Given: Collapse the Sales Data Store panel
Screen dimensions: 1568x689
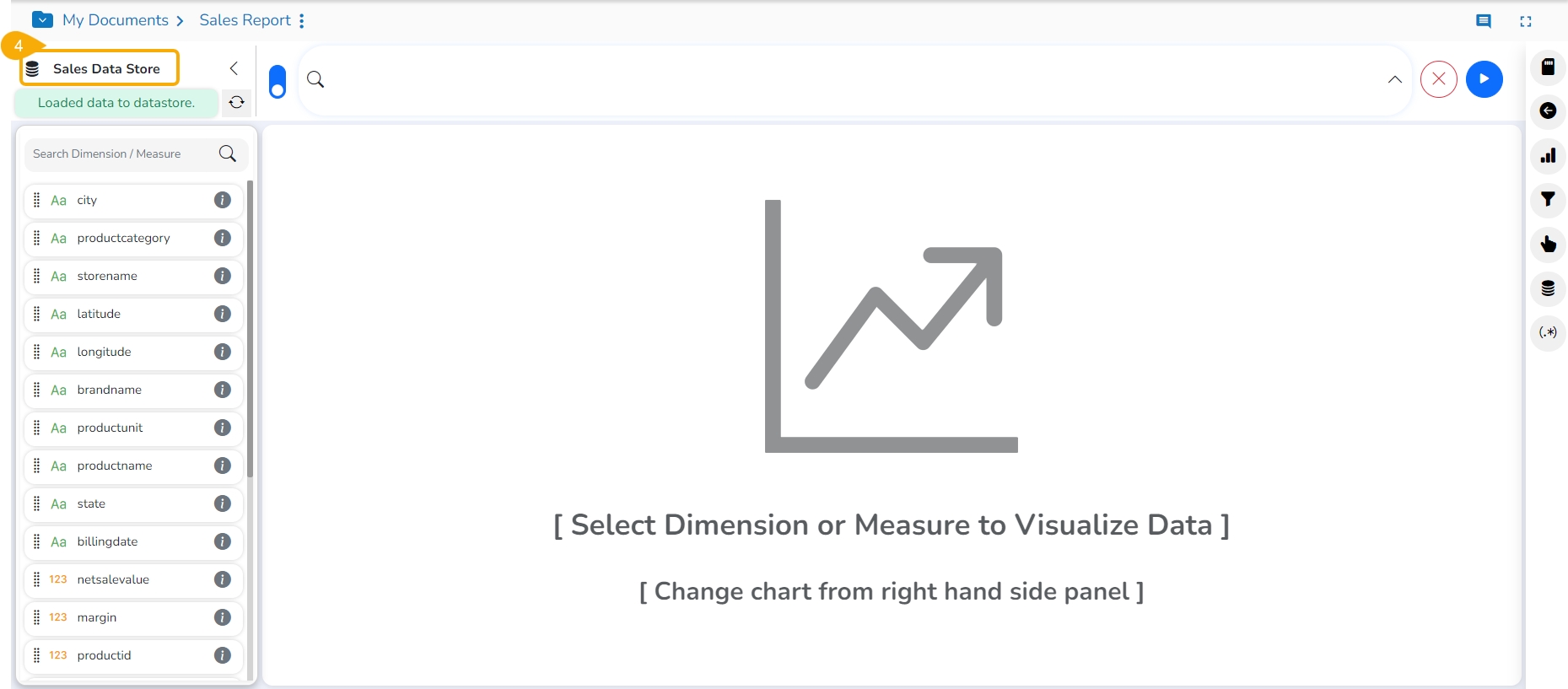Looking at the screenshot, I should (234, 68).
